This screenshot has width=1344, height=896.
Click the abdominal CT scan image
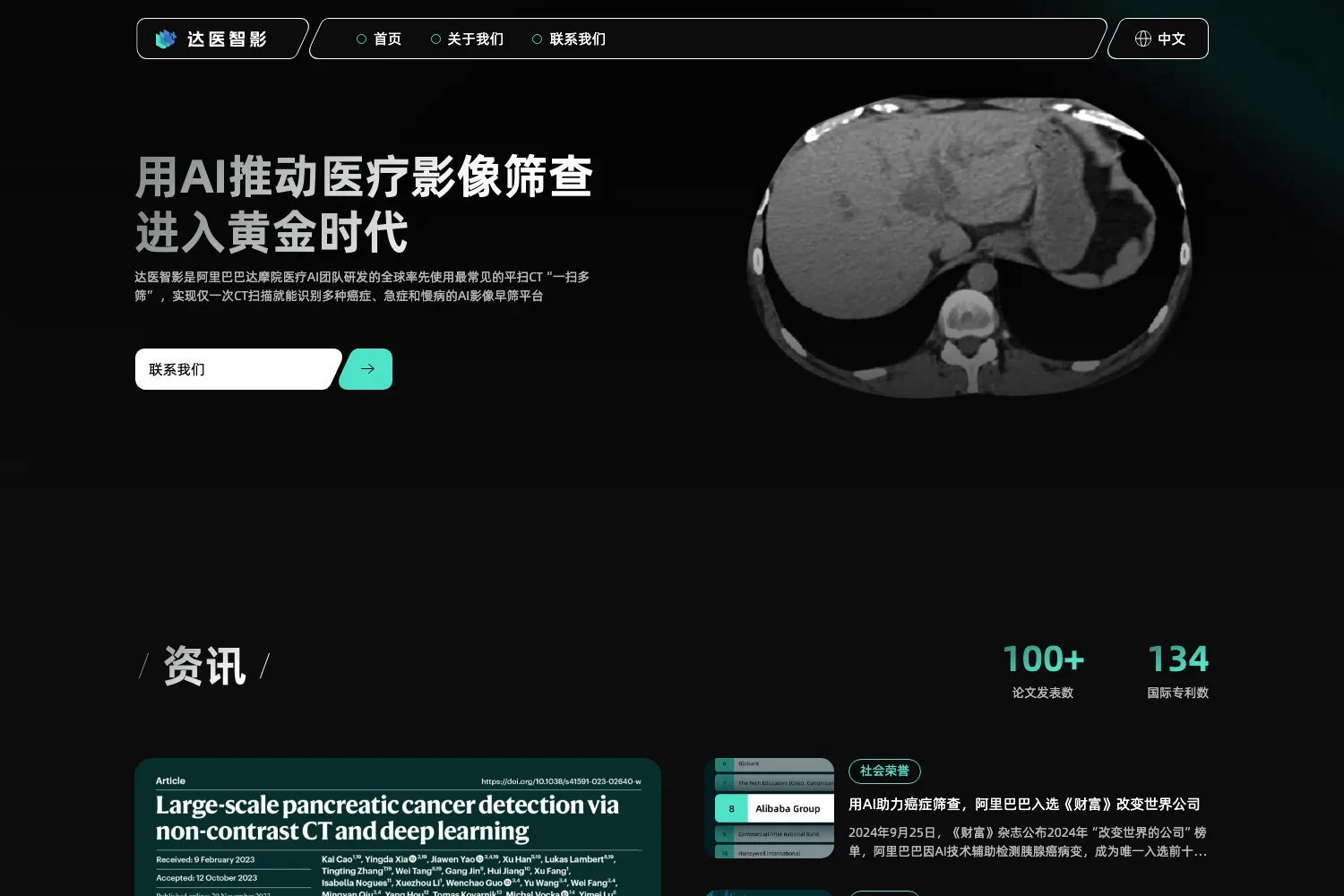pos(969,246)
